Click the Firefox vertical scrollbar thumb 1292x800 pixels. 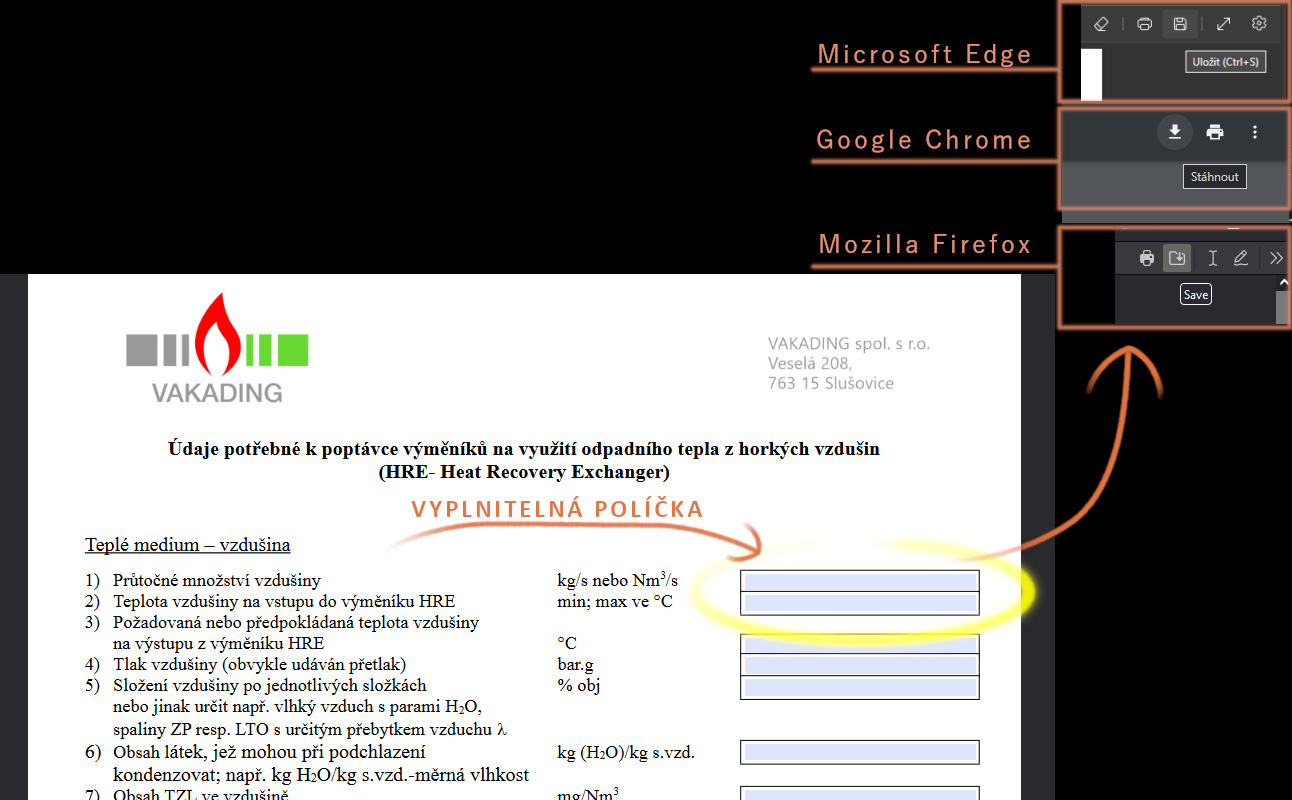pyautogui.click(x=1283, y=308)
